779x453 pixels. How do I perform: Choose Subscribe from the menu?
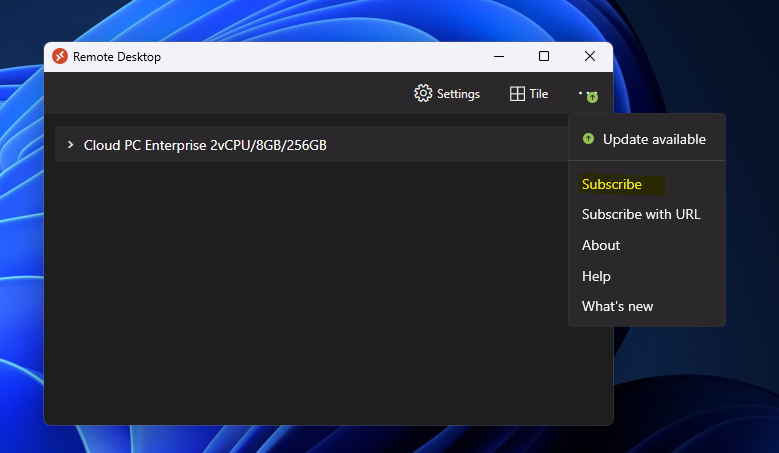(x=612, y=184)
